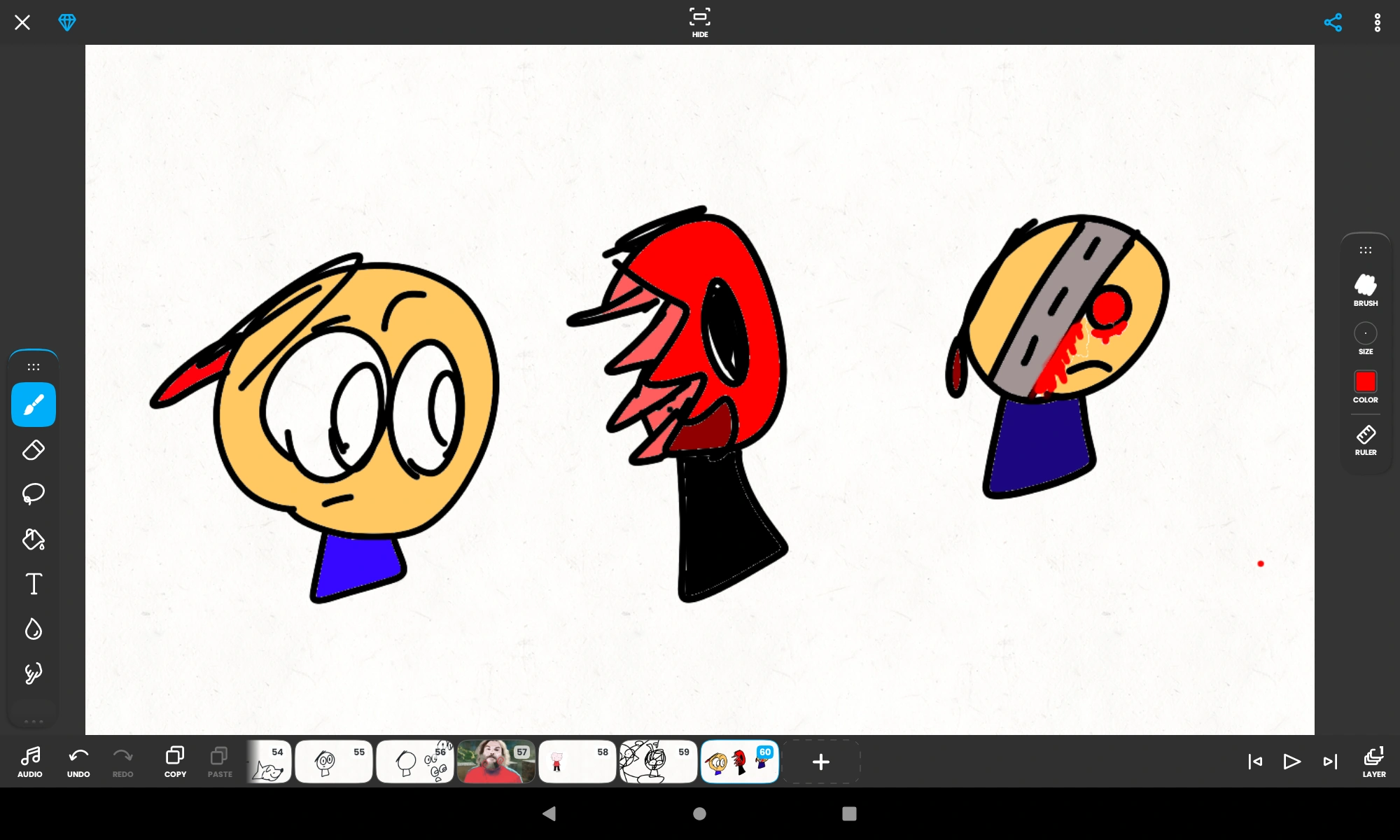Open the red Color swatch
This screenshot has height=840, width=1400.
(1365, 382)
